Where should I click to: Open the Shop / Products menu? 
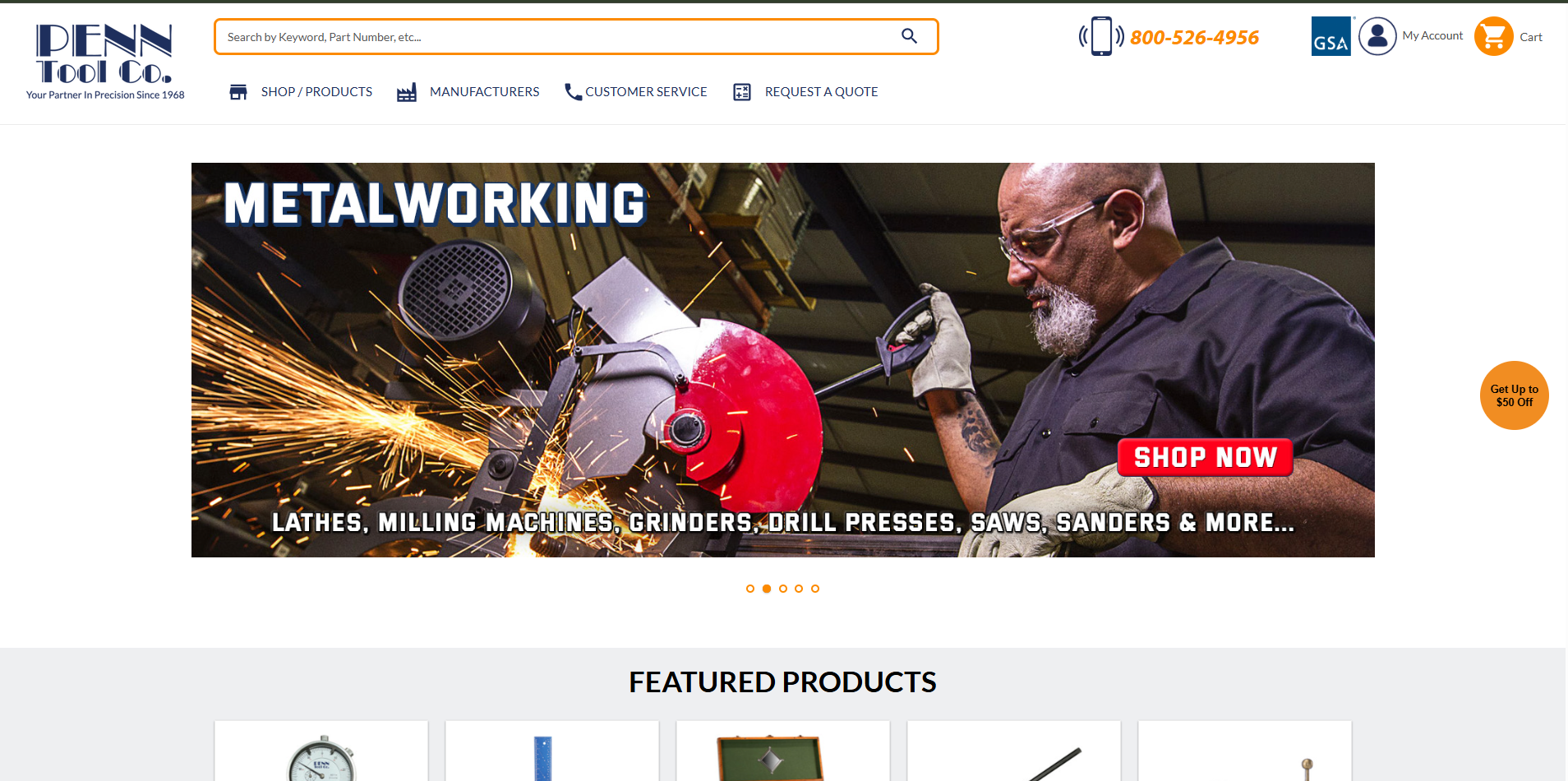[316, 92]
